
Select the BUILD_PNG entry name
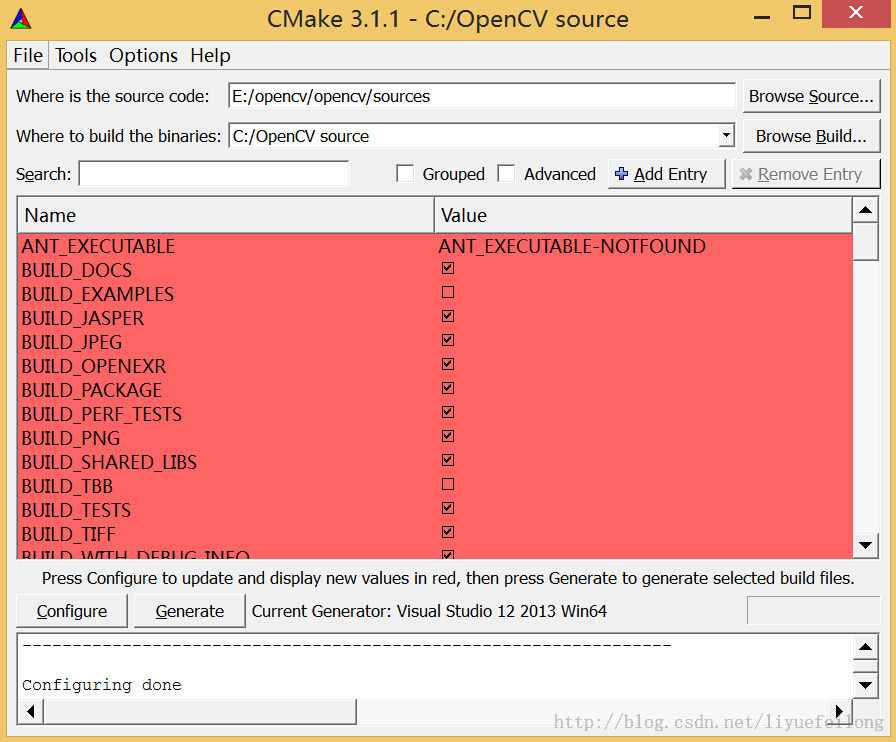[x=71, y=438]
